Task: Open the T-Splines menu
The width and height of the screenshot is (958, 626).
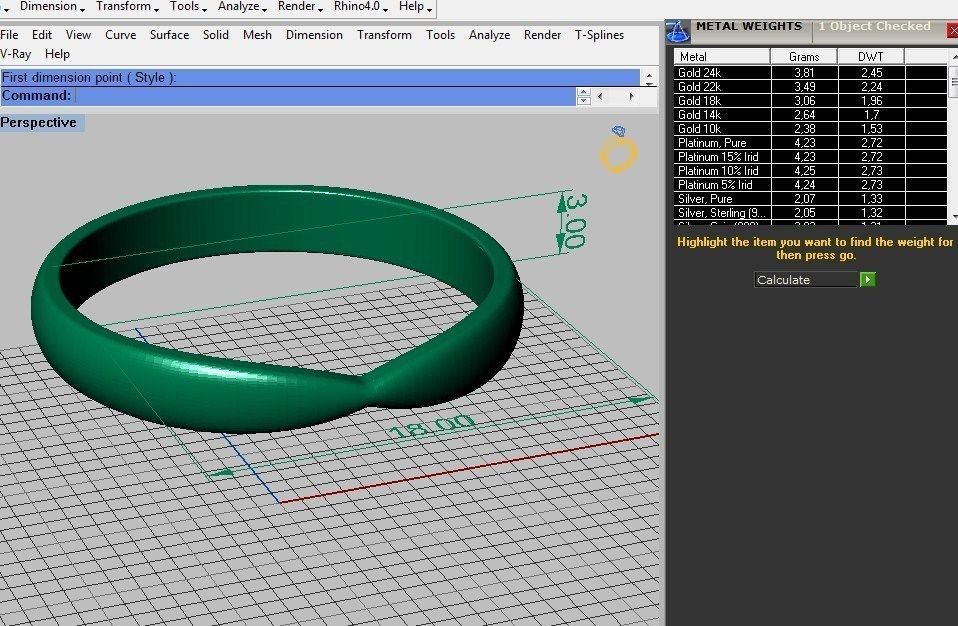Action: pyautogui.click(x=599, y=35)
